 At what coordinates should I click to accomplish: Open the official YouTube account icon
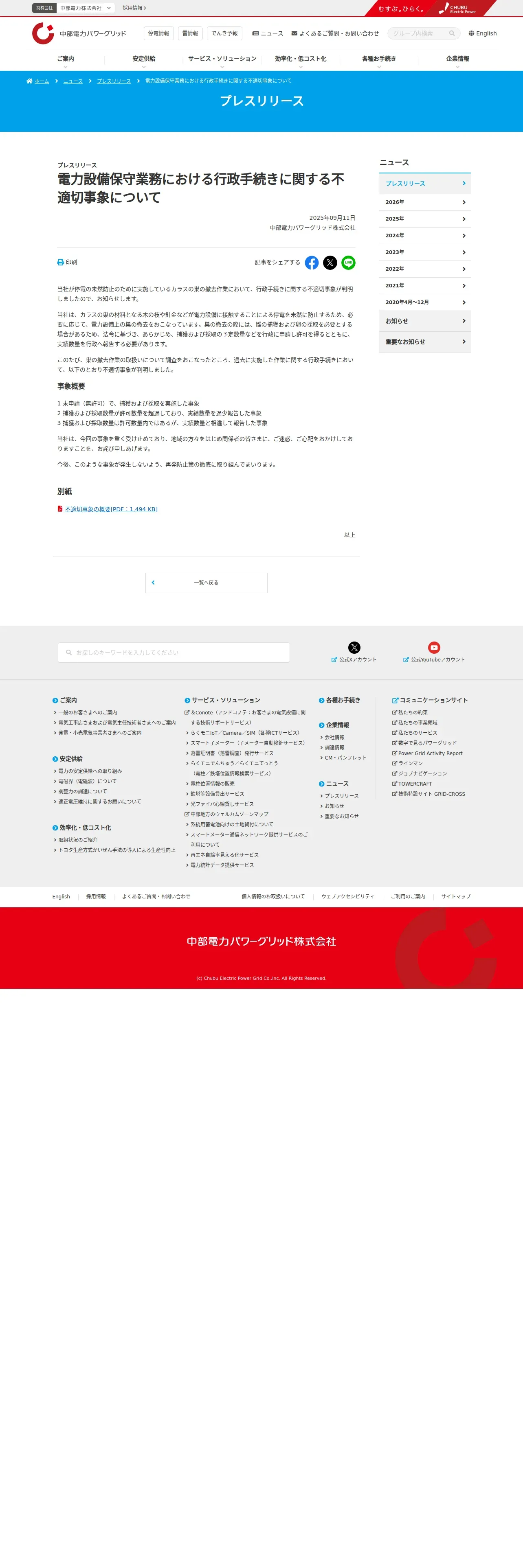point(433,647)
